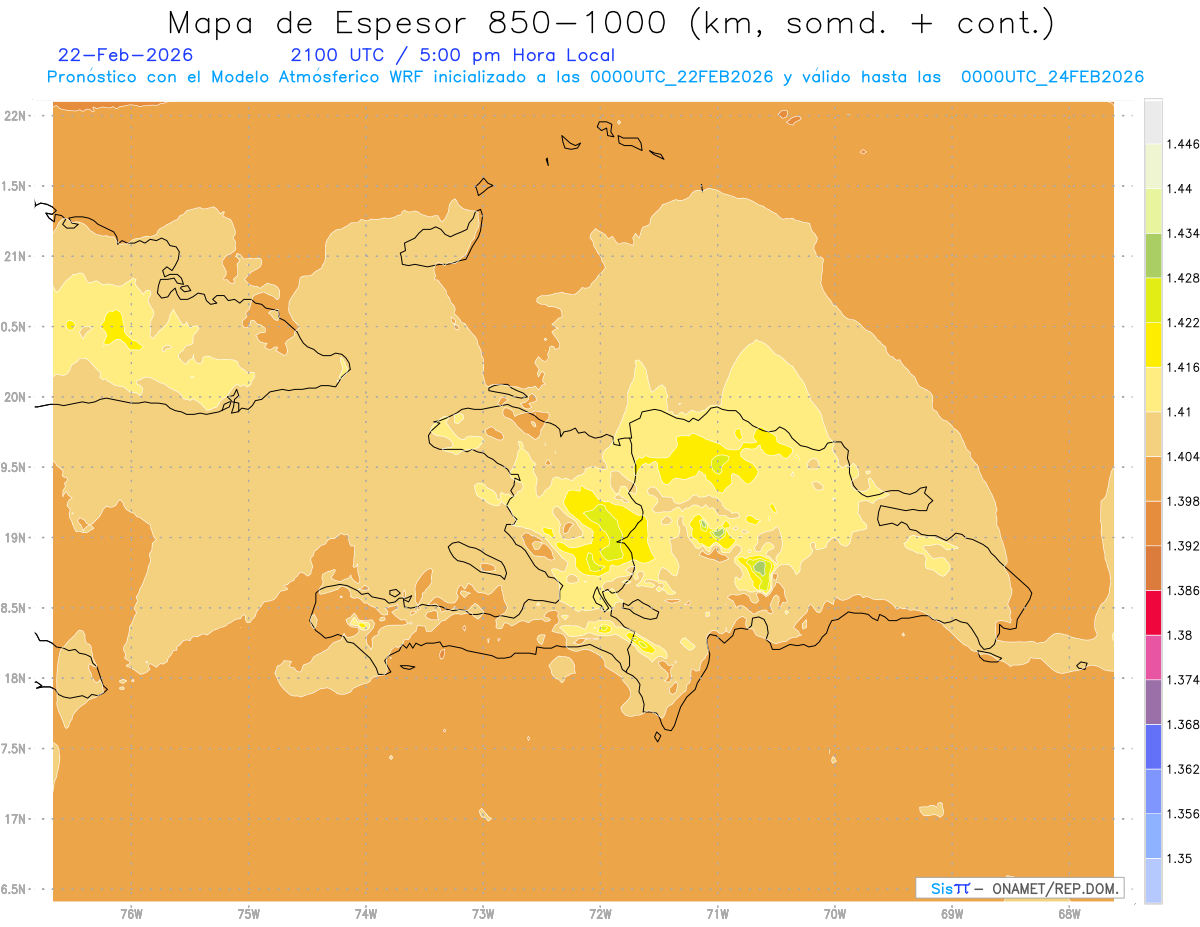The width and height of the screenshot is (1200, 927).
Task: Click the legend value 1.422
Action: (x=1183, y=322)
